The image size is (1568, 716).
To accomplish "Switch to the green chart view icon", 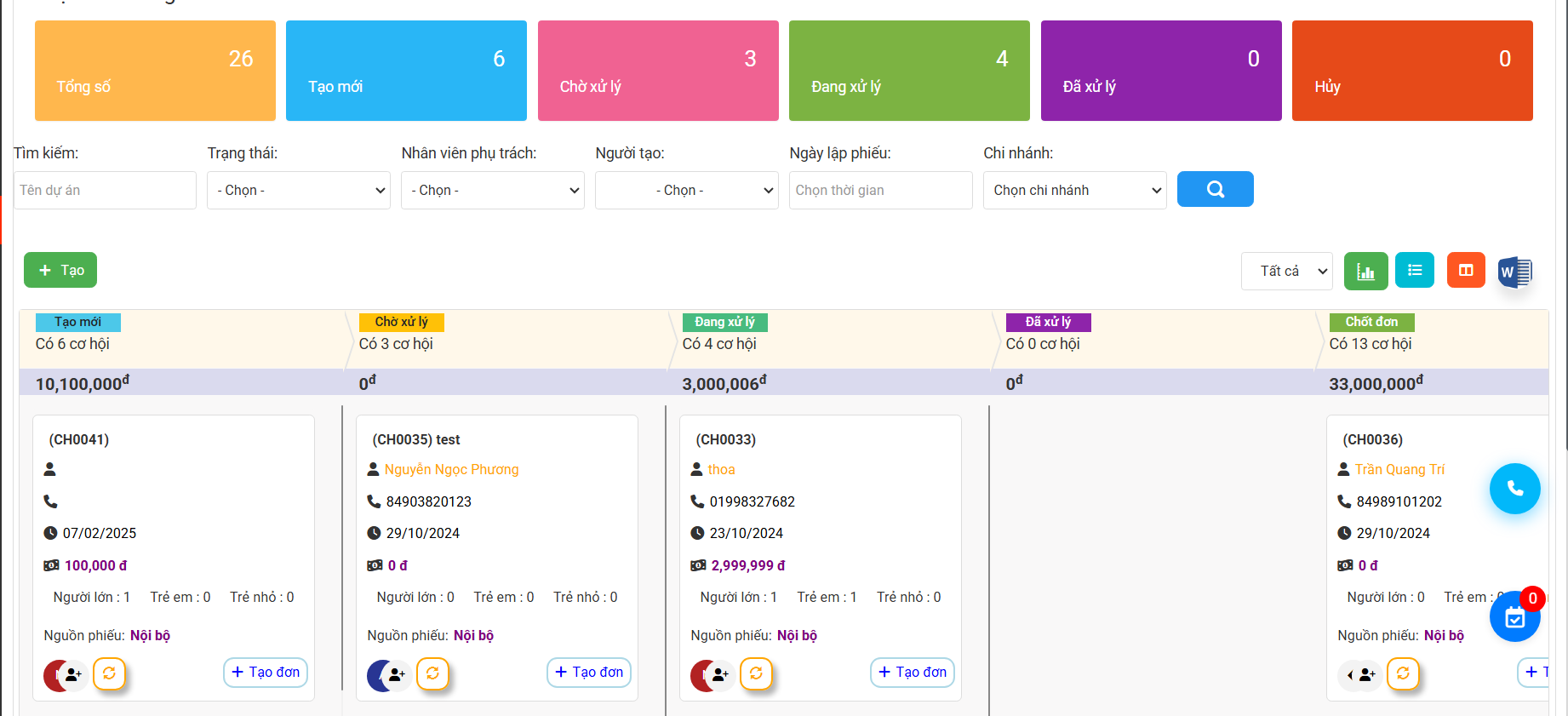I will 1365,271.
